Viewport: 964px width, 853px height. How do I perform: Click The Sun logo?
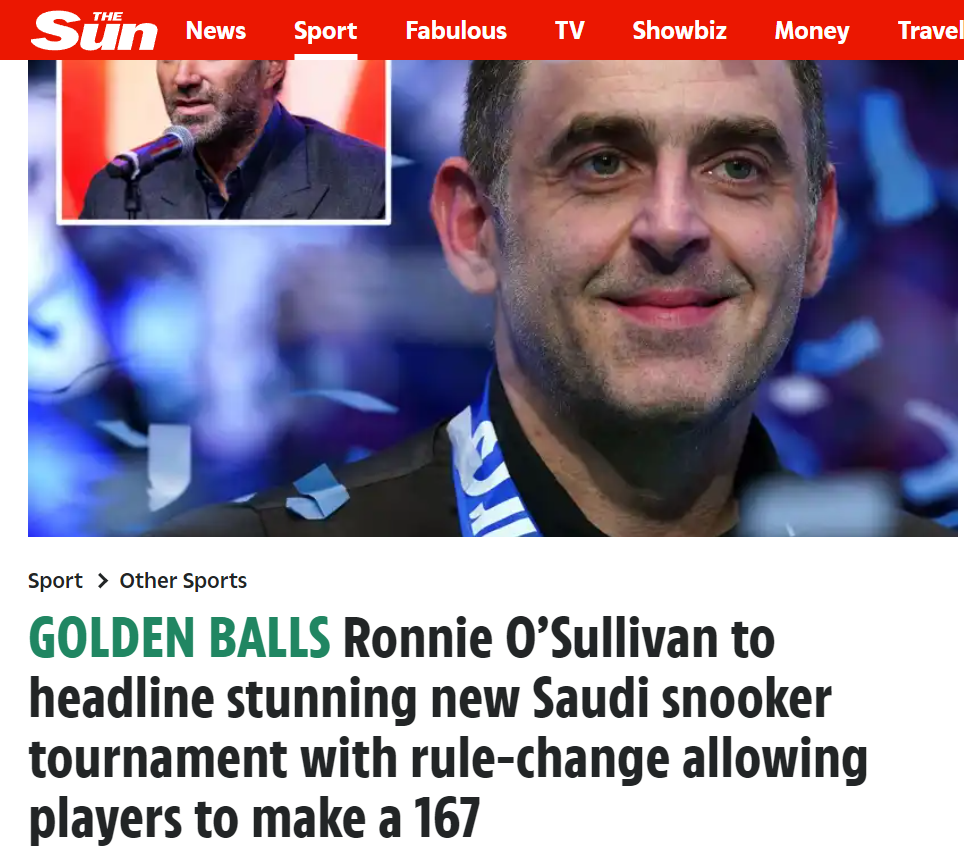coord(94,31)
